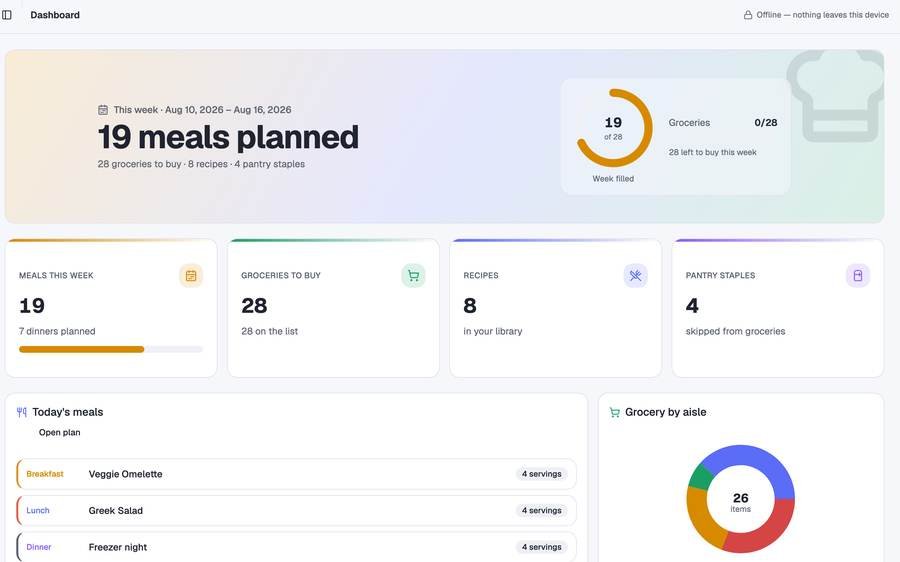The image size is (900, 562).
Task: Click the green segment of aisle donut chart
Action: tap(700, 476)
